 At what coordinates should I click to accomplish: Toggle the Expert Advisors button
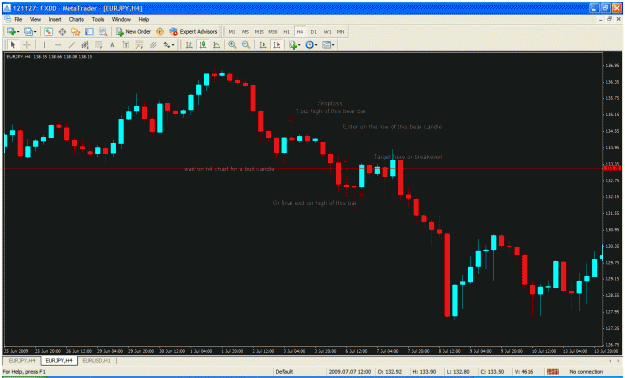[193, 32]
